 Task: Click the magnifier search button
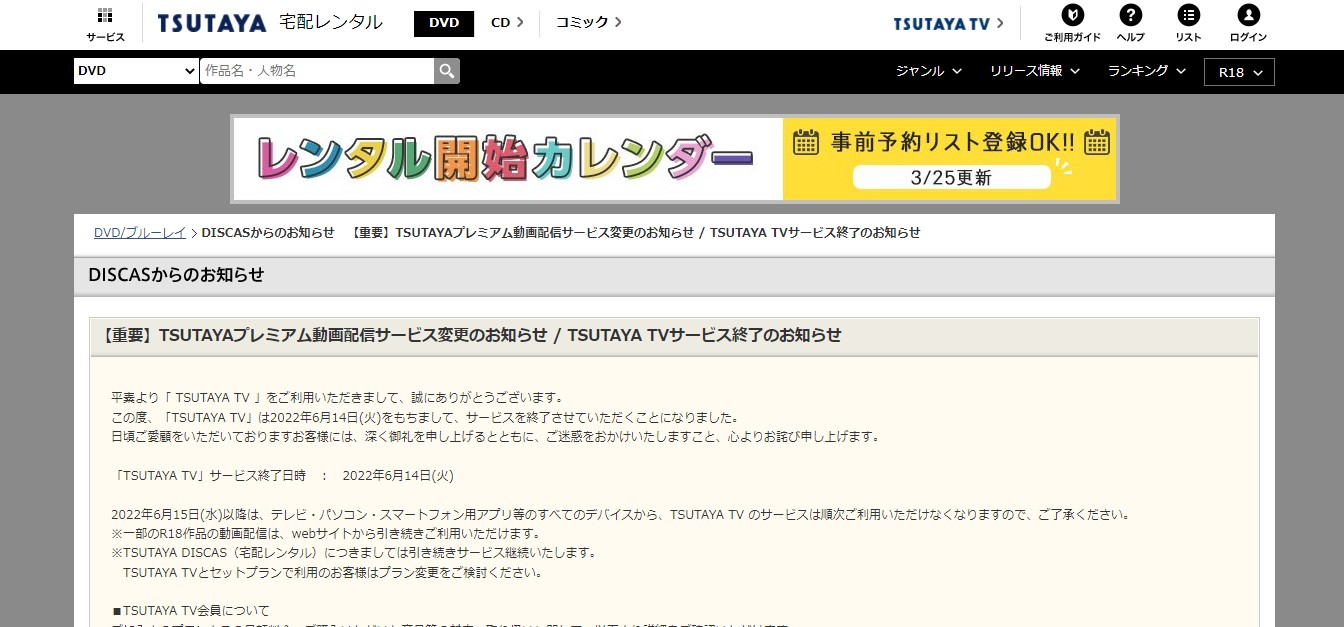(447, 71)
